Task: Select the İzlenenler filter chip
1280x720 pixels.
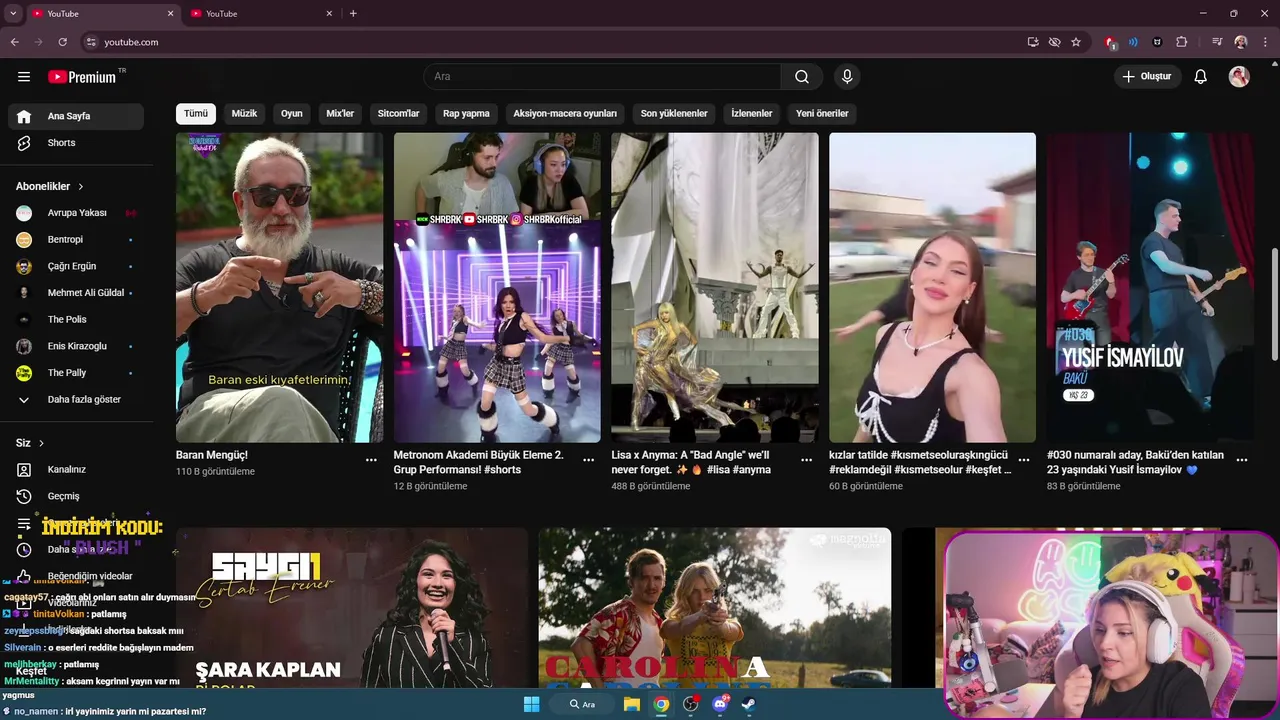Action: [752, 113]
